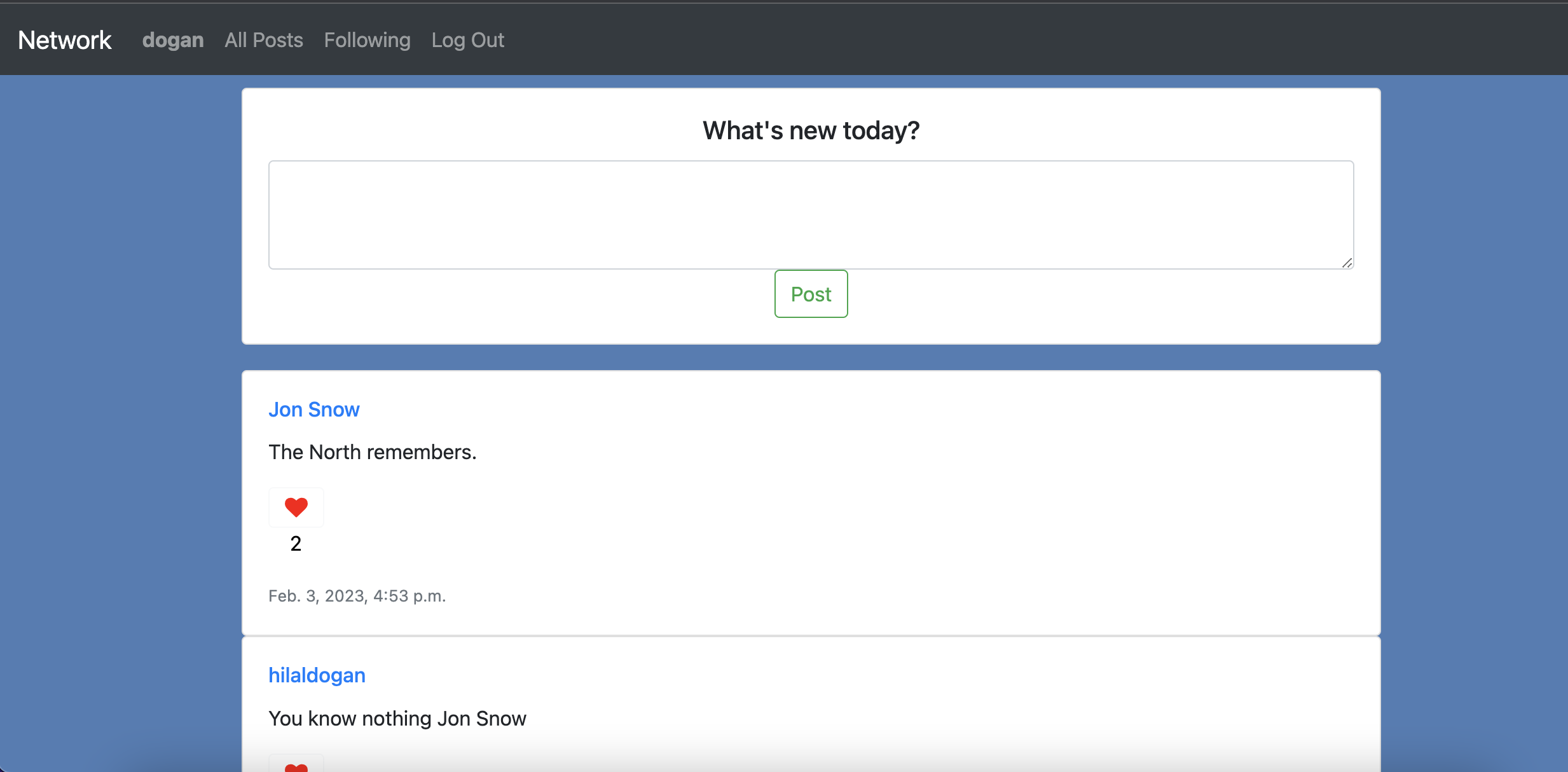Click the like count 2
The height and width of the screenshot is (772, 1568).
click(296, 544)
